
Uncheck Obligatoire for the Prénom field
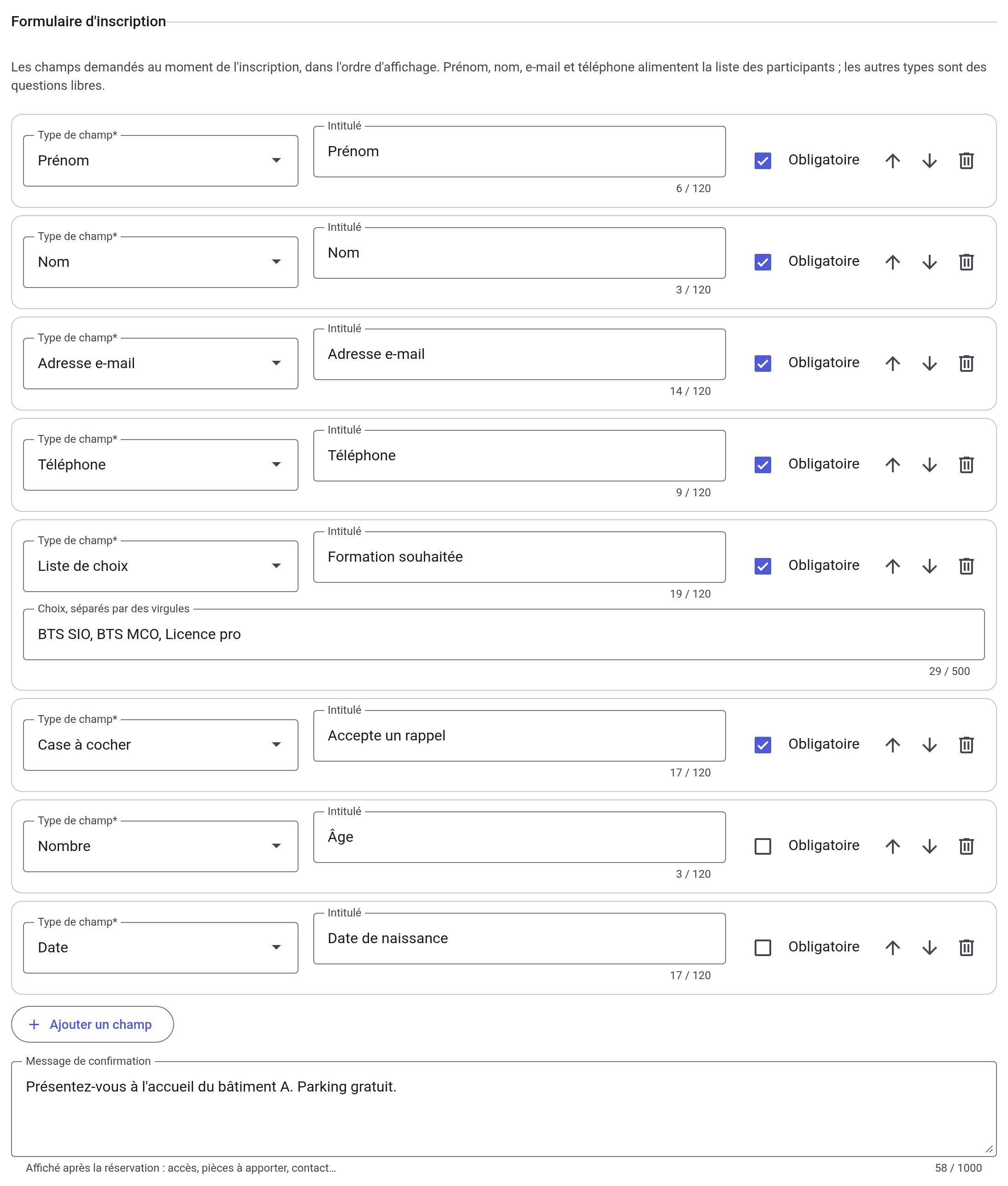coord(762,161)
